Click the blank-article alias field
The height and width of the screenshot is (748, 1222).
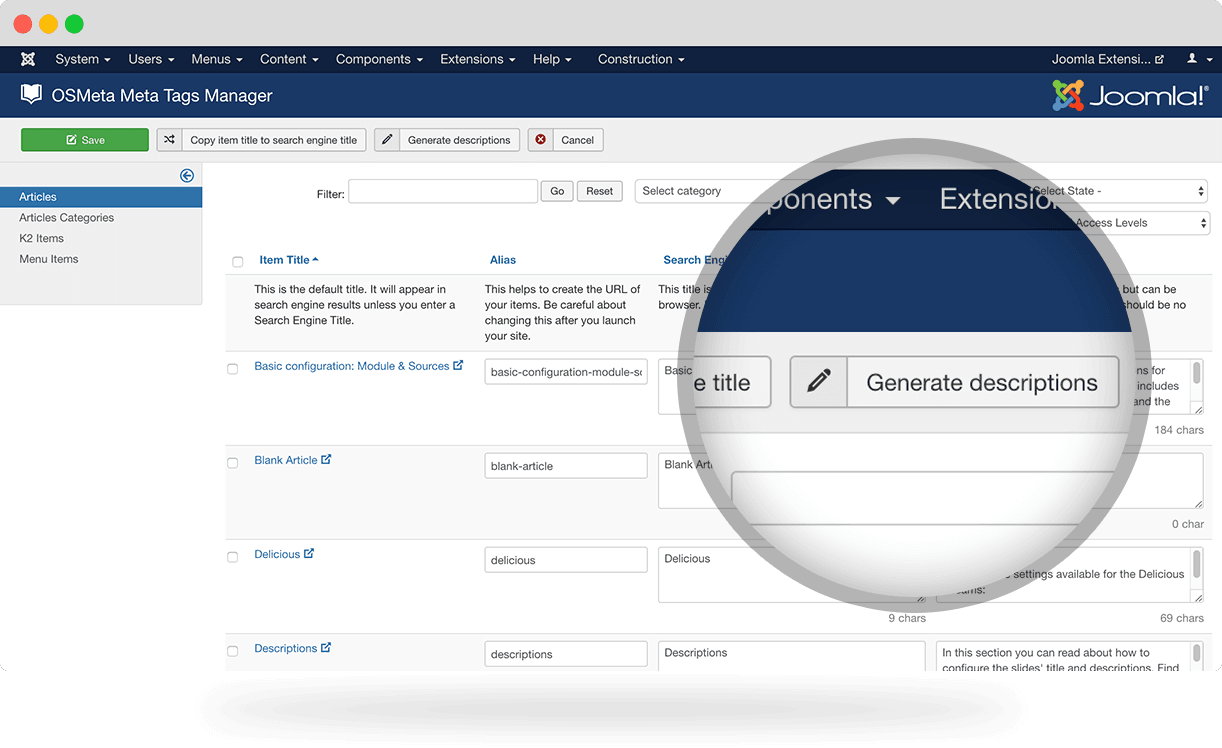coord(566,466)
